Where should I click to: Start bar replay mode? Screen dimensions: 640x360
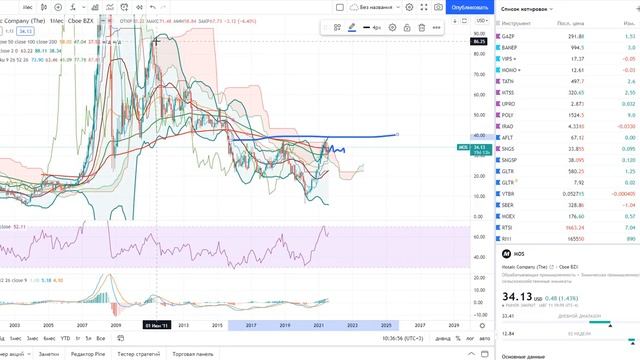click(x=139, y=7)
